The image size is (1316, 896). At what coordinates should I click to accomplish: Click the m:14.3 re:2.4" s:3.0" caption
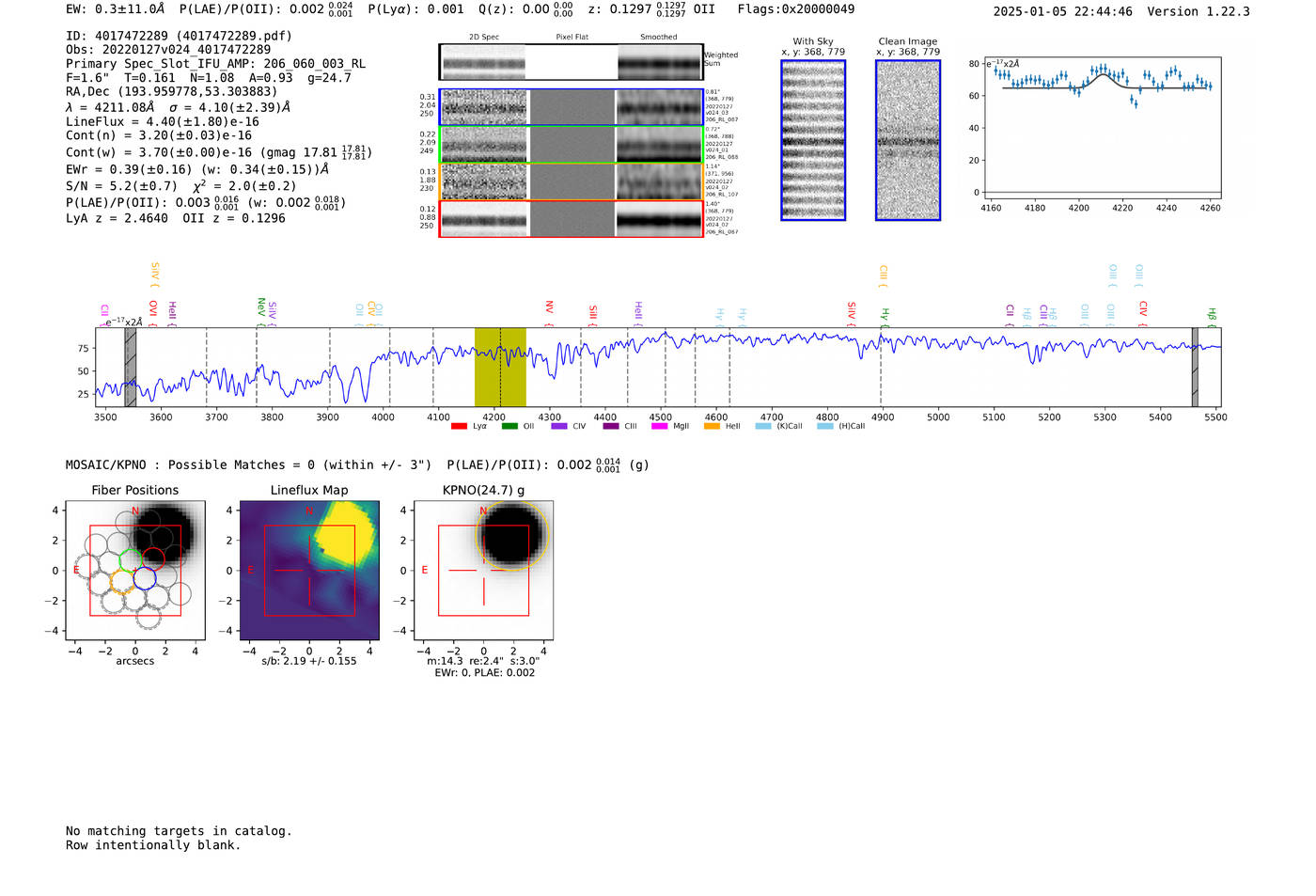tap(483, 661)
